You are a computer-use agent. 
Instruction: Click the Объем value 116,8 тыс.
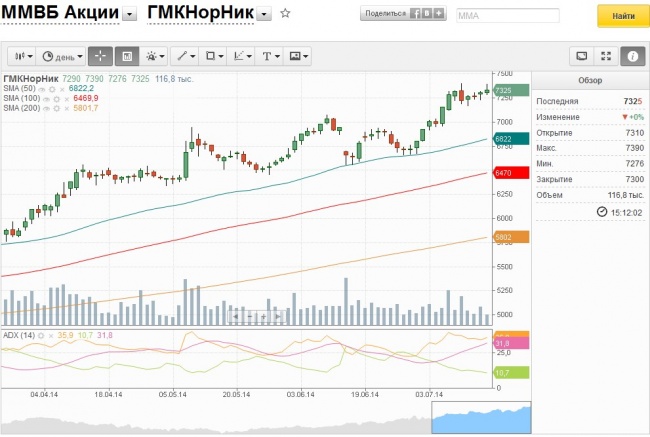coord(626,195)
